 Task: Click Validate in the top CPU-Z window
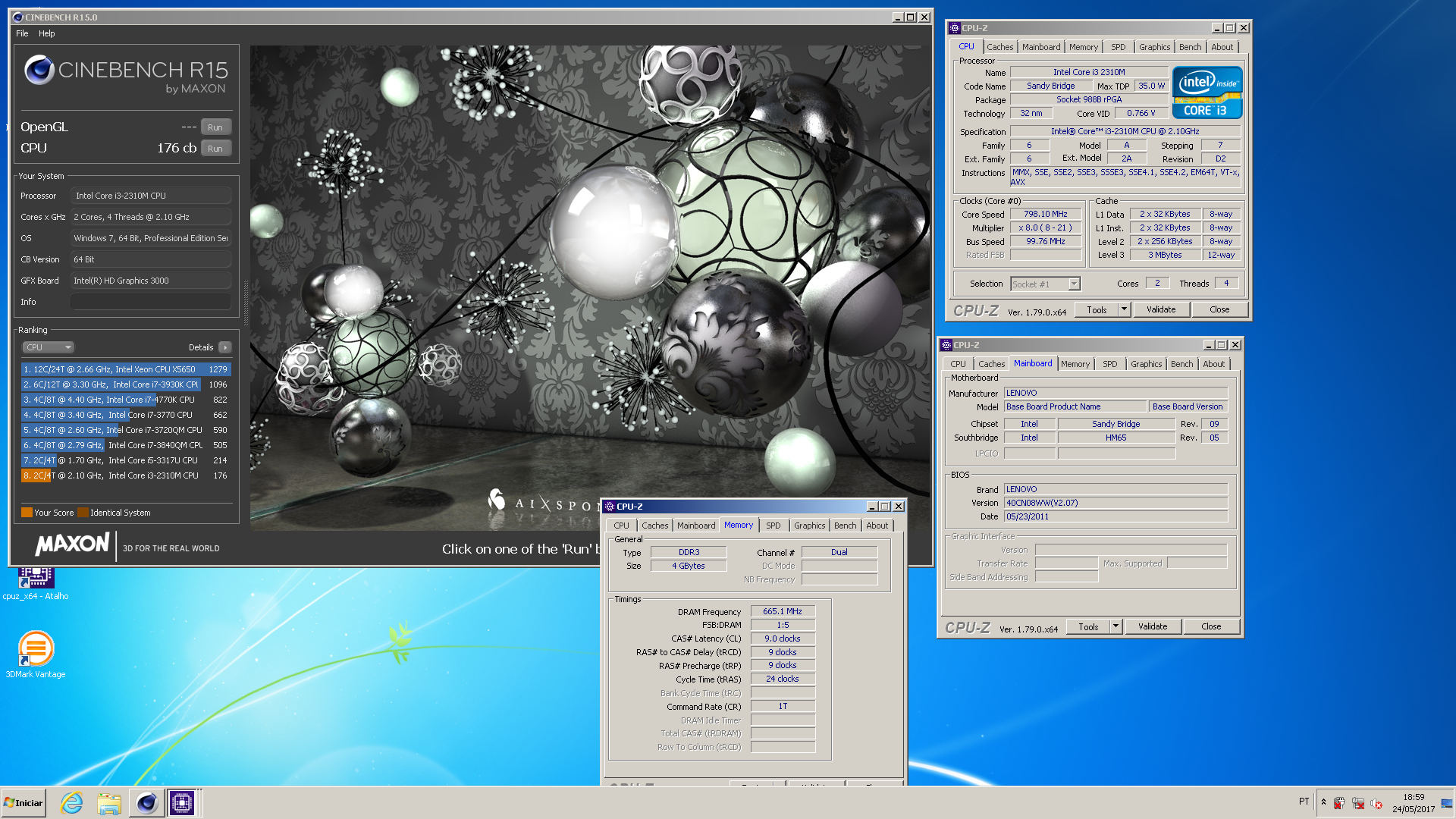click(x=1161, y=309)
